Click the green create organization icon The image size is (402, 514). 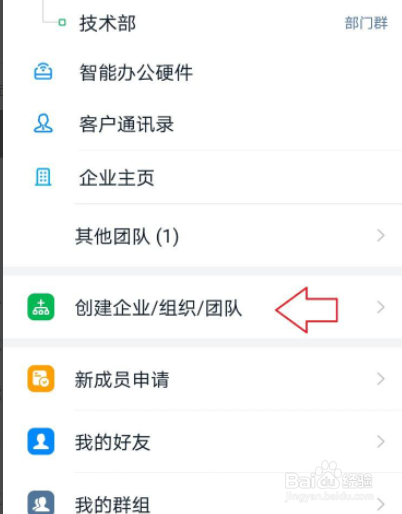click(x=41, y=307)
